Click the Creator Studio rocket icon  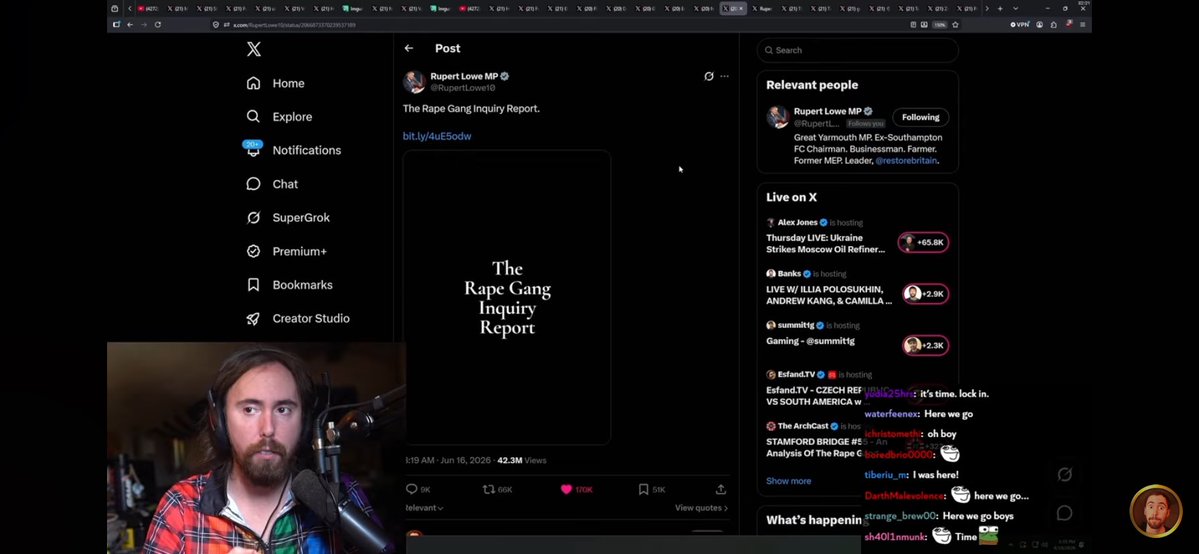(253, 319)
